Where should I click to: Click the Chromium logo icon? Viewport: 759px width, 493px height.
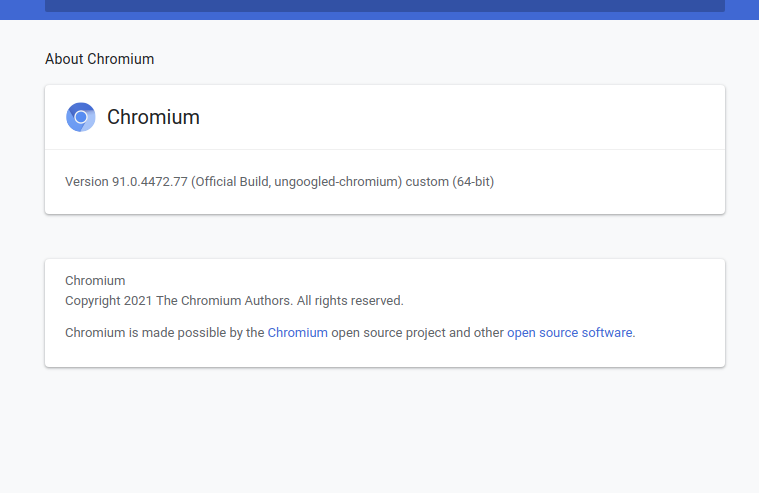80,117
